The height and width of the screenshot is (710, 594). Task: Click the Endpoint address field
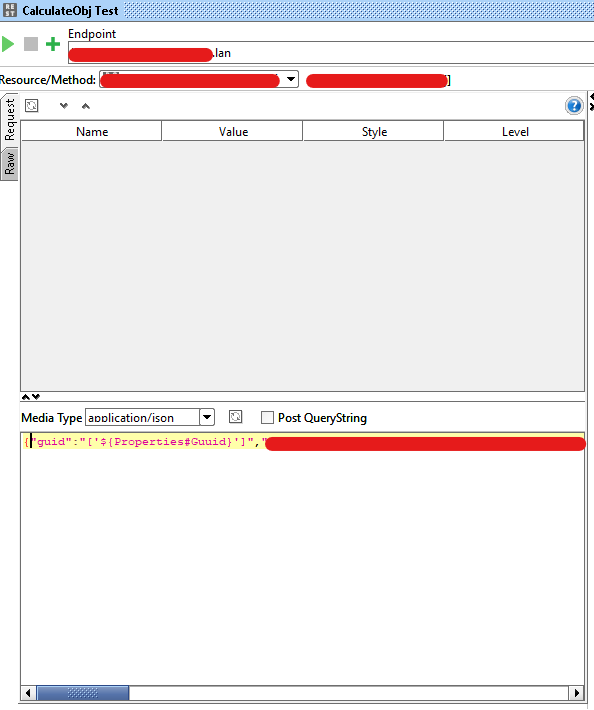coord(331,53)
